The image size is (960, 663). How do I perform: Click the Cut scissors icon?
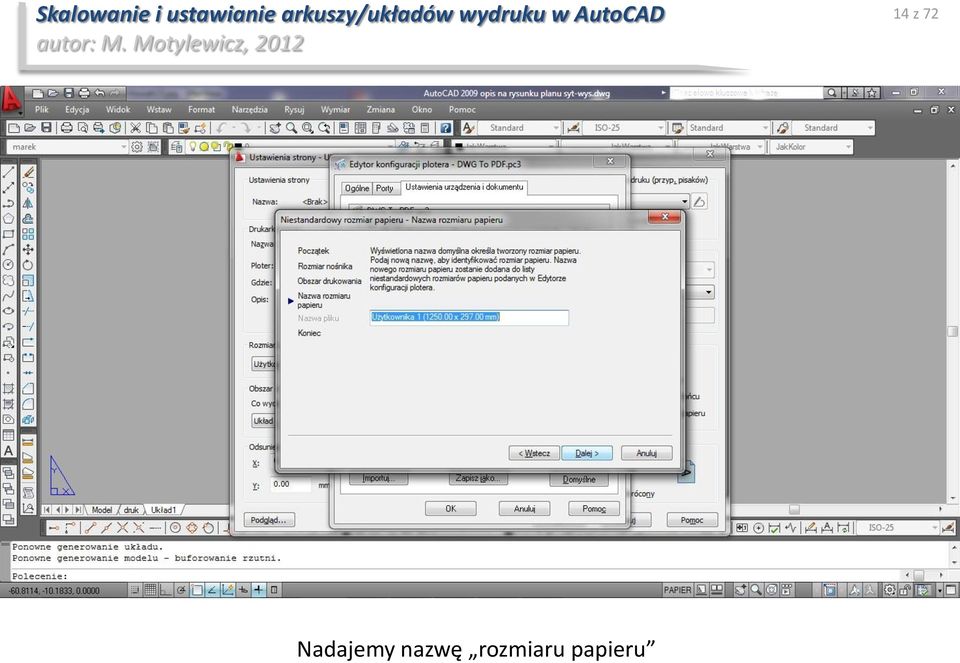tap(136, 128)
